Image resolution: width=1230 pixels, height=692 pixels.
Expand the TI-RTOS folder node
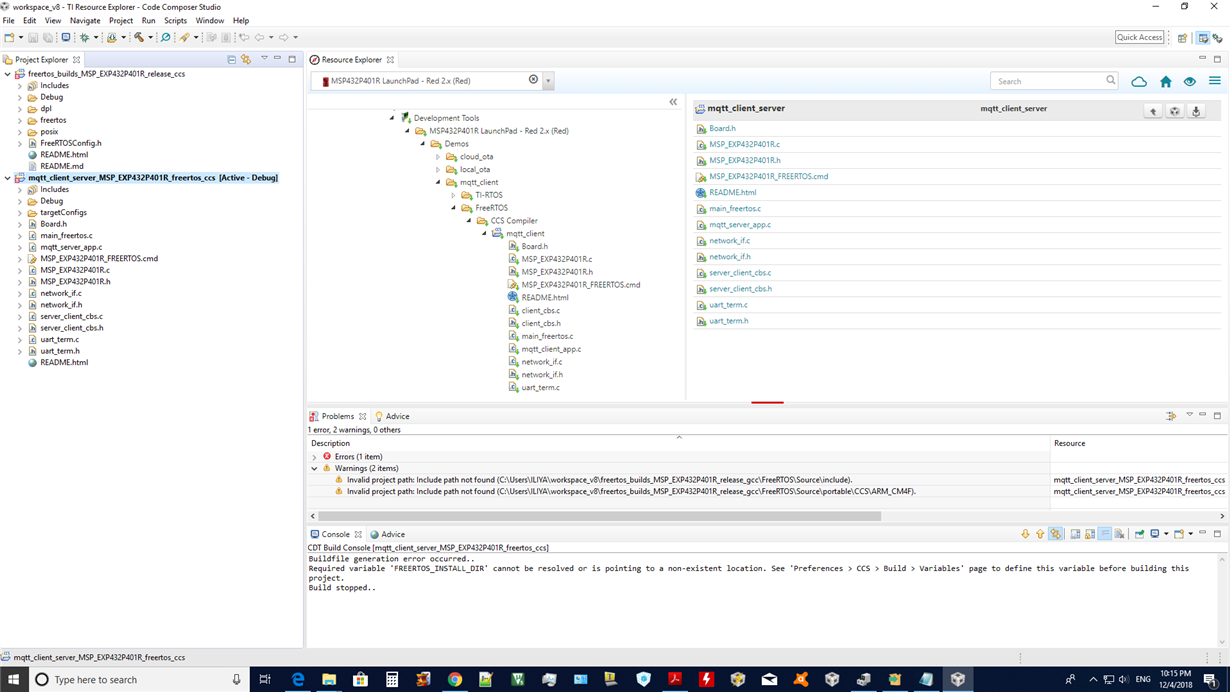[x=454, y=196]
